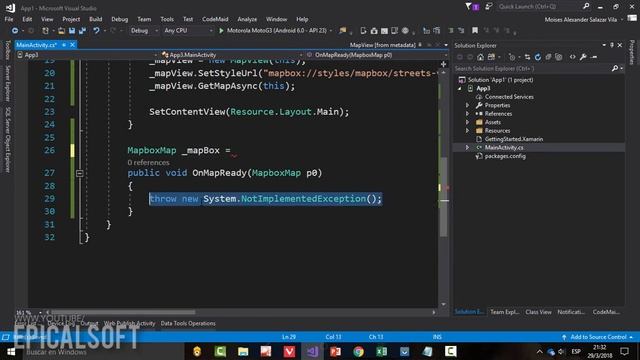Split editor with the plus icon
640x360 pixels.
click(x=443, y=64)
